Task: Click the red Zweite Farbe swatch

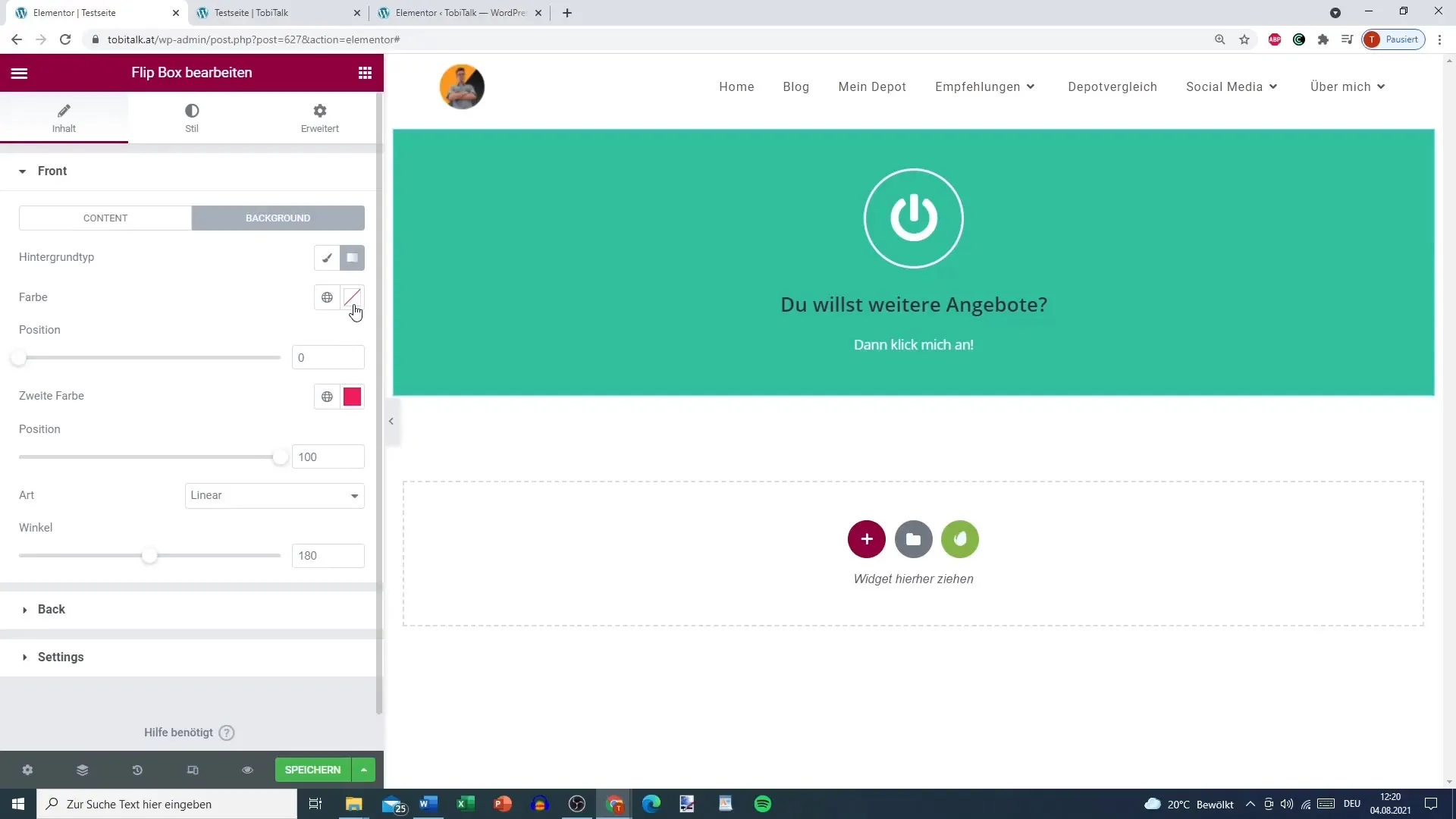Action: pos(352,396)
